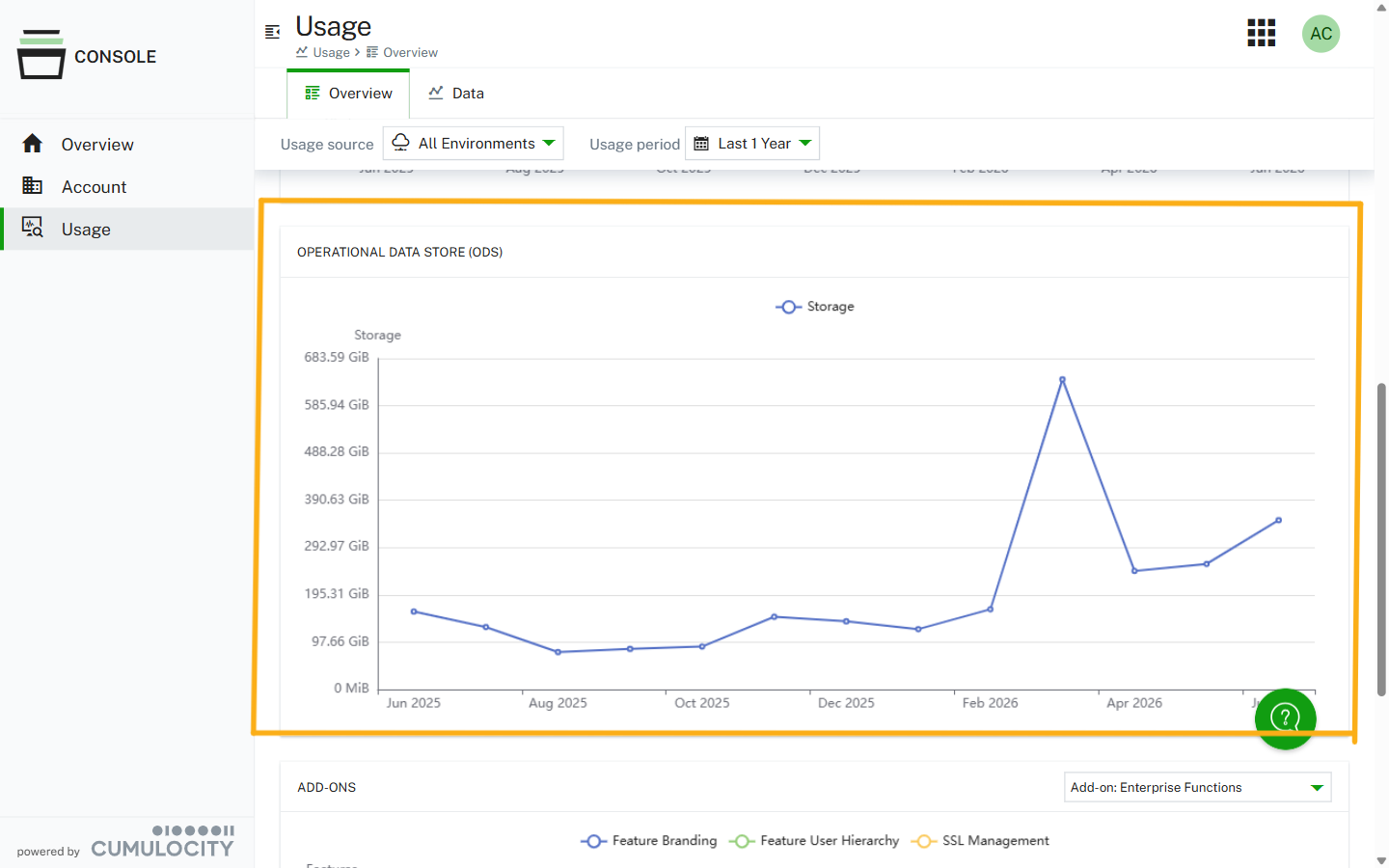
Task: Click the 0 MiB axis label
Action: [x=351, y=688]
